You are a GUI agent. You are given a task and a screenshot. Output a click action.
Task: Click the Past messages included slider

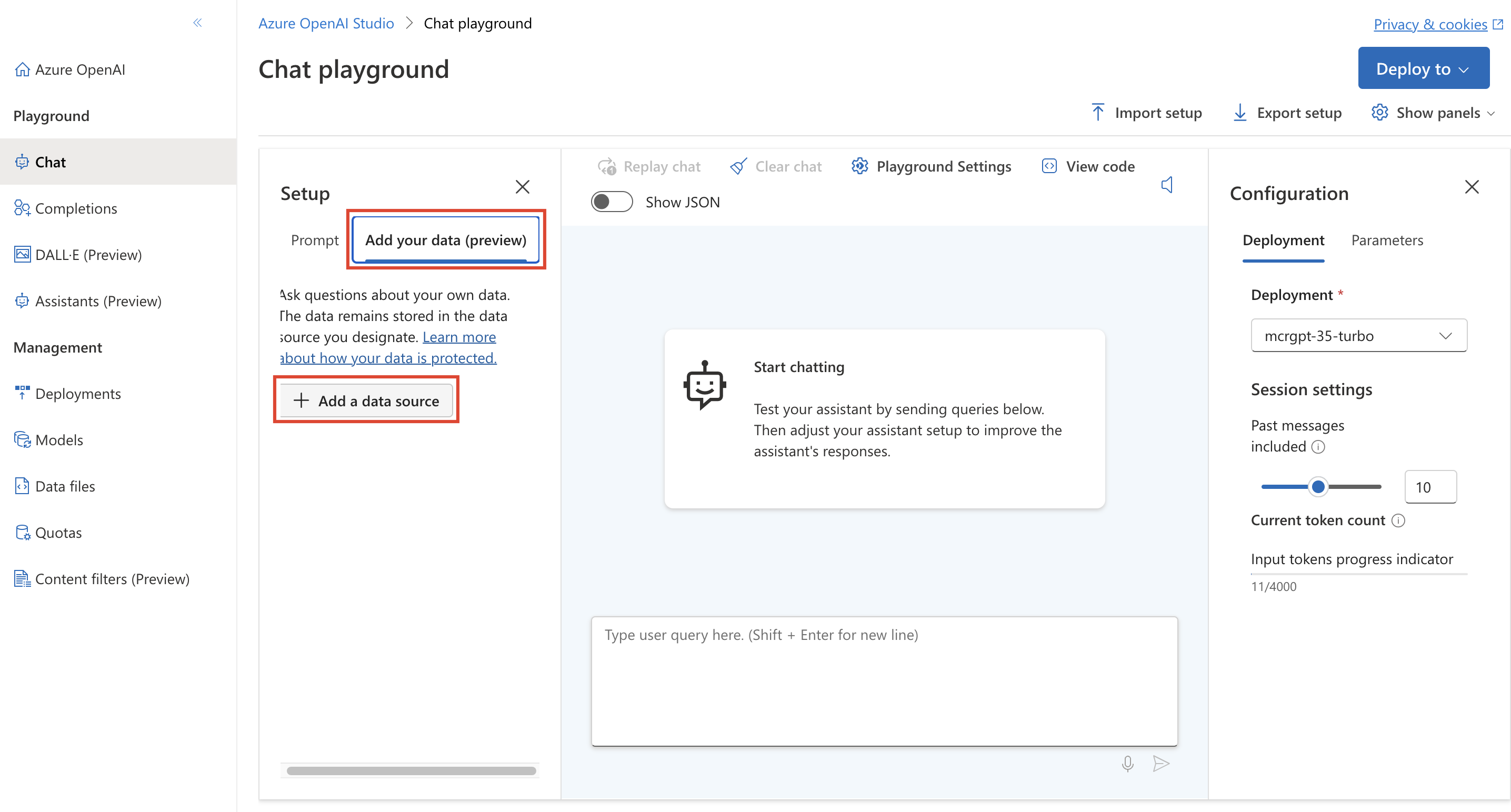coord(1321,486)
